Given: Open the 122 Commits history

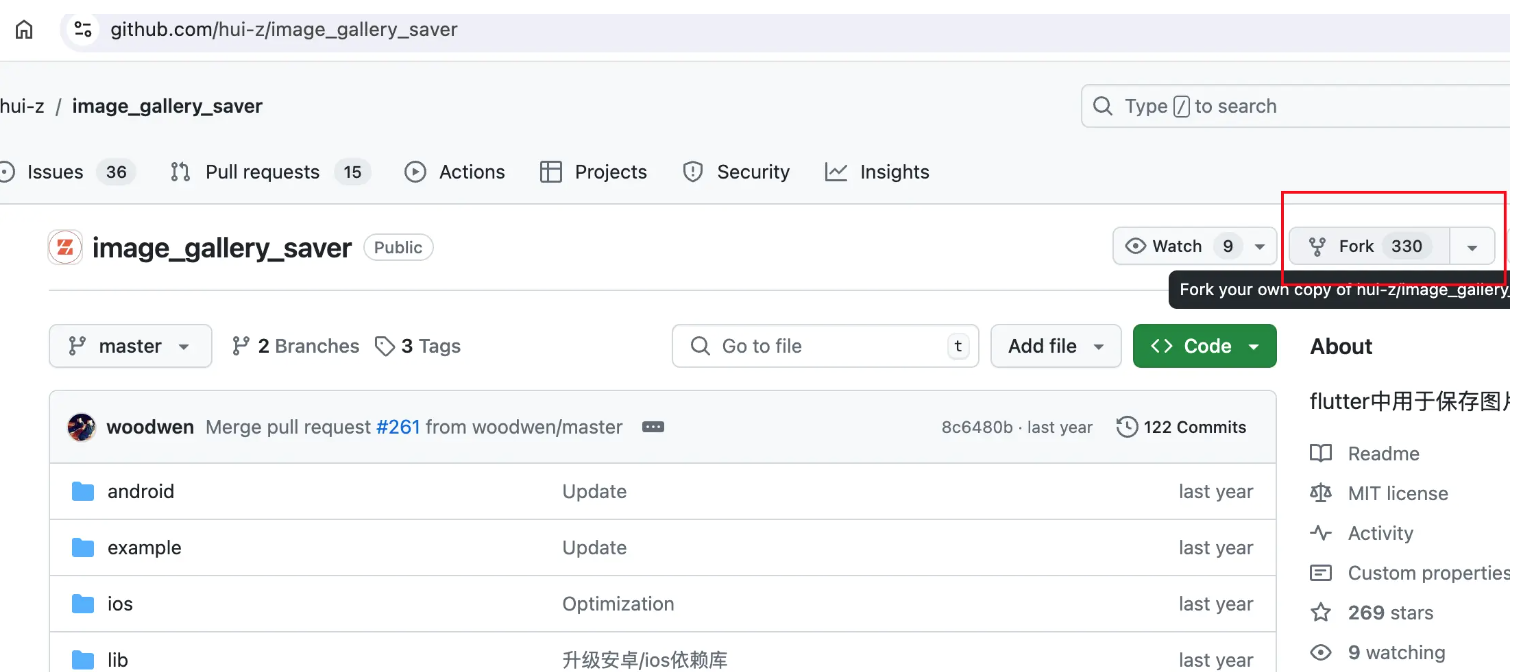Looking at the screenshot, I should [x=1182, y=427].
